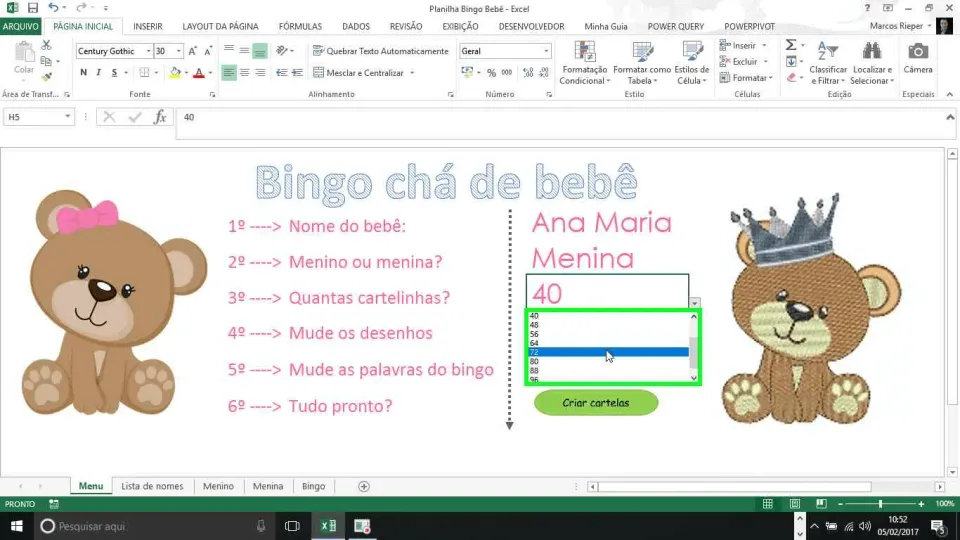Screen dimensions: 960x540
Task: Open the Century Gothic font dropdown
Action: coord(148,51)
